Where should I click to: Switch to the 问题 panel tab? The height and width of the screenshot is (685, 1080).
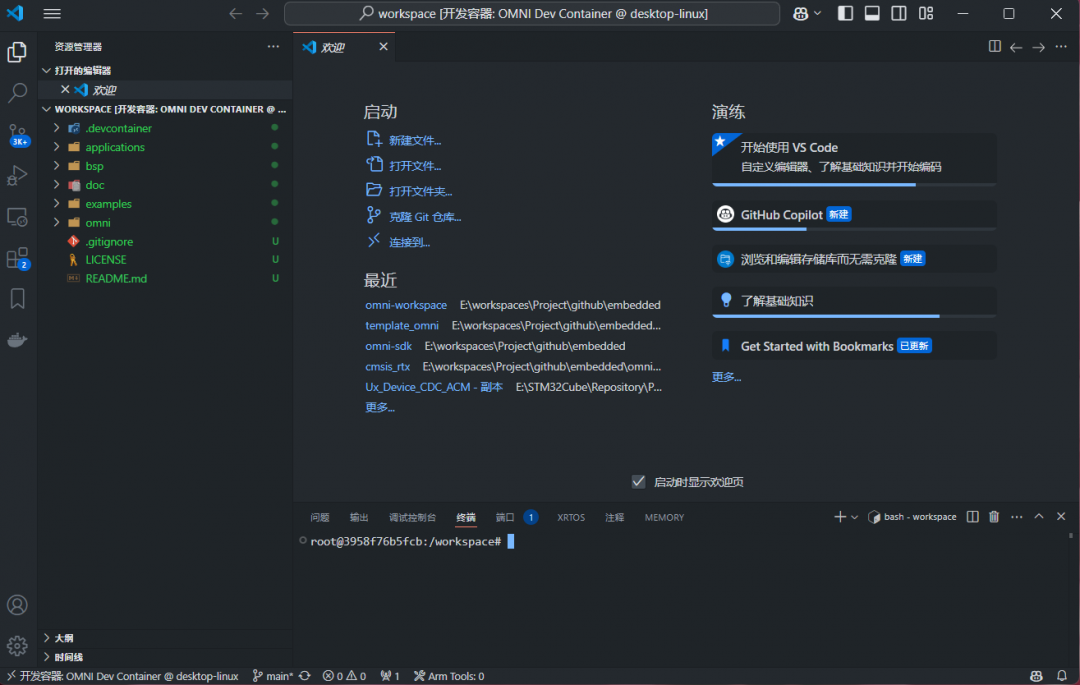320,518
